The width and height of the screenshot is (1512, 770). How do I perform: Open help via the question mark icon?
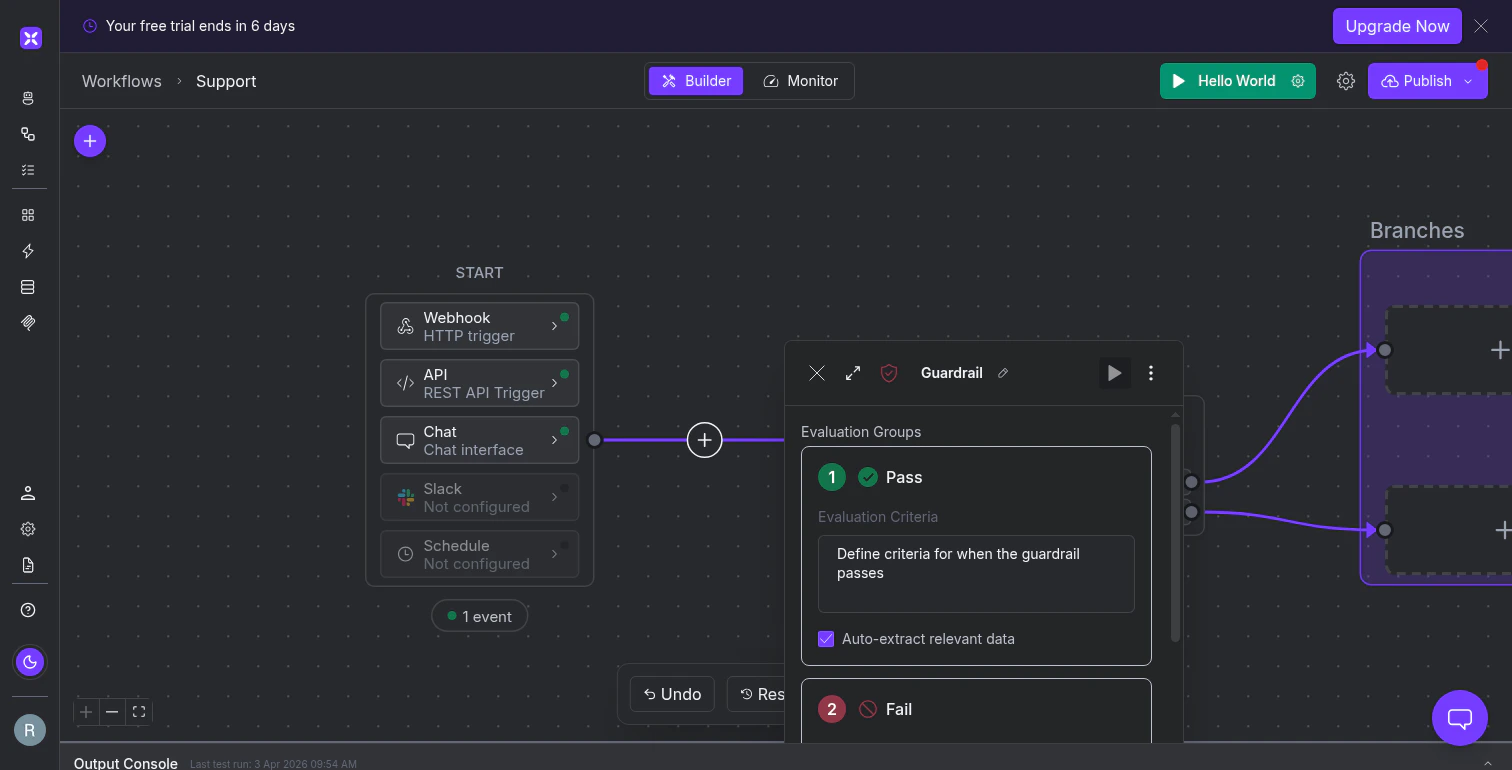point(27,609)
